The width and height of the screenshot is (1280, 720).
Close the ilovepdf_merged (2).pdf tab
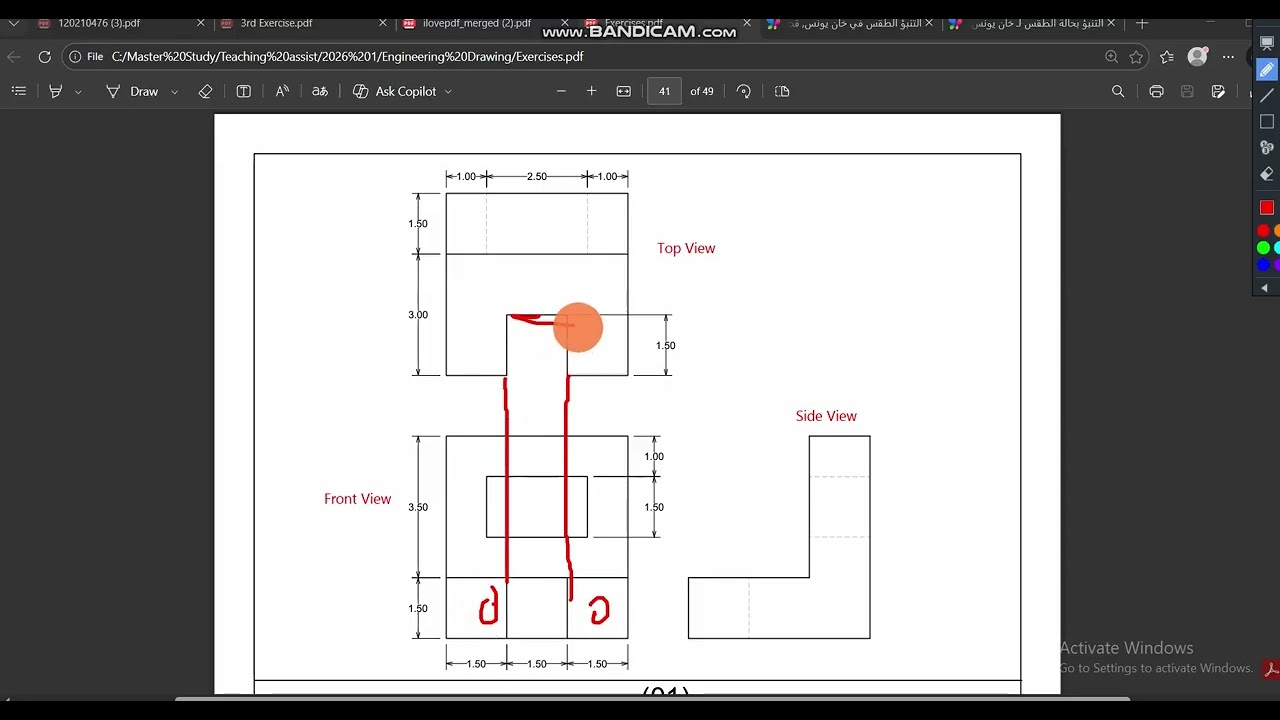click(564, 23)
